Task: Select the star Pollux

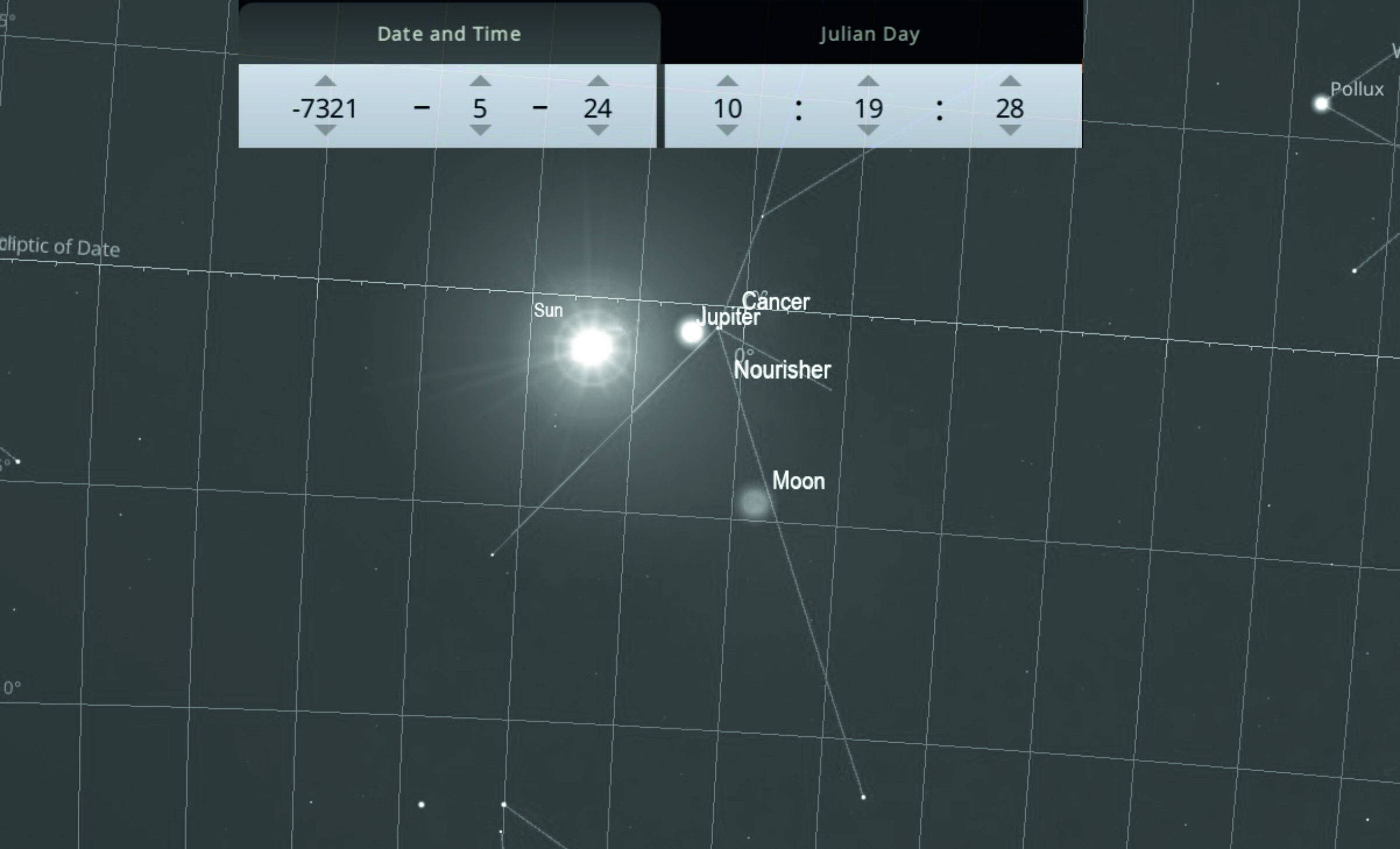Action: (x=1321, y=104)
